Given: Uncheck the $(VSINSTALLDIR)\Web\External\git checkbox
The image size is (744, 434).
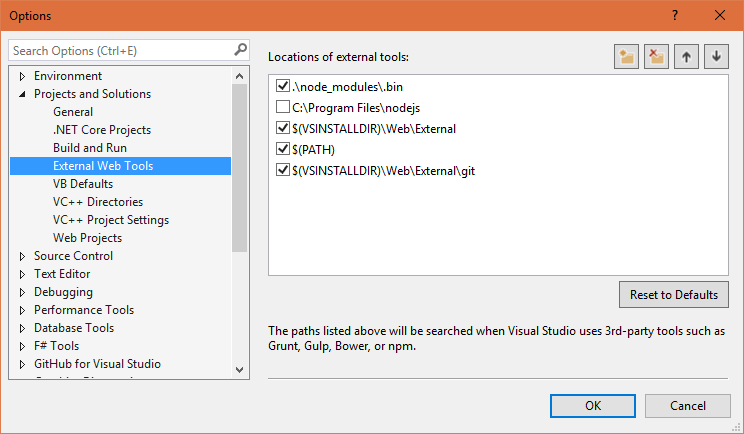Looking at the screenshot, I should [283, 169].
